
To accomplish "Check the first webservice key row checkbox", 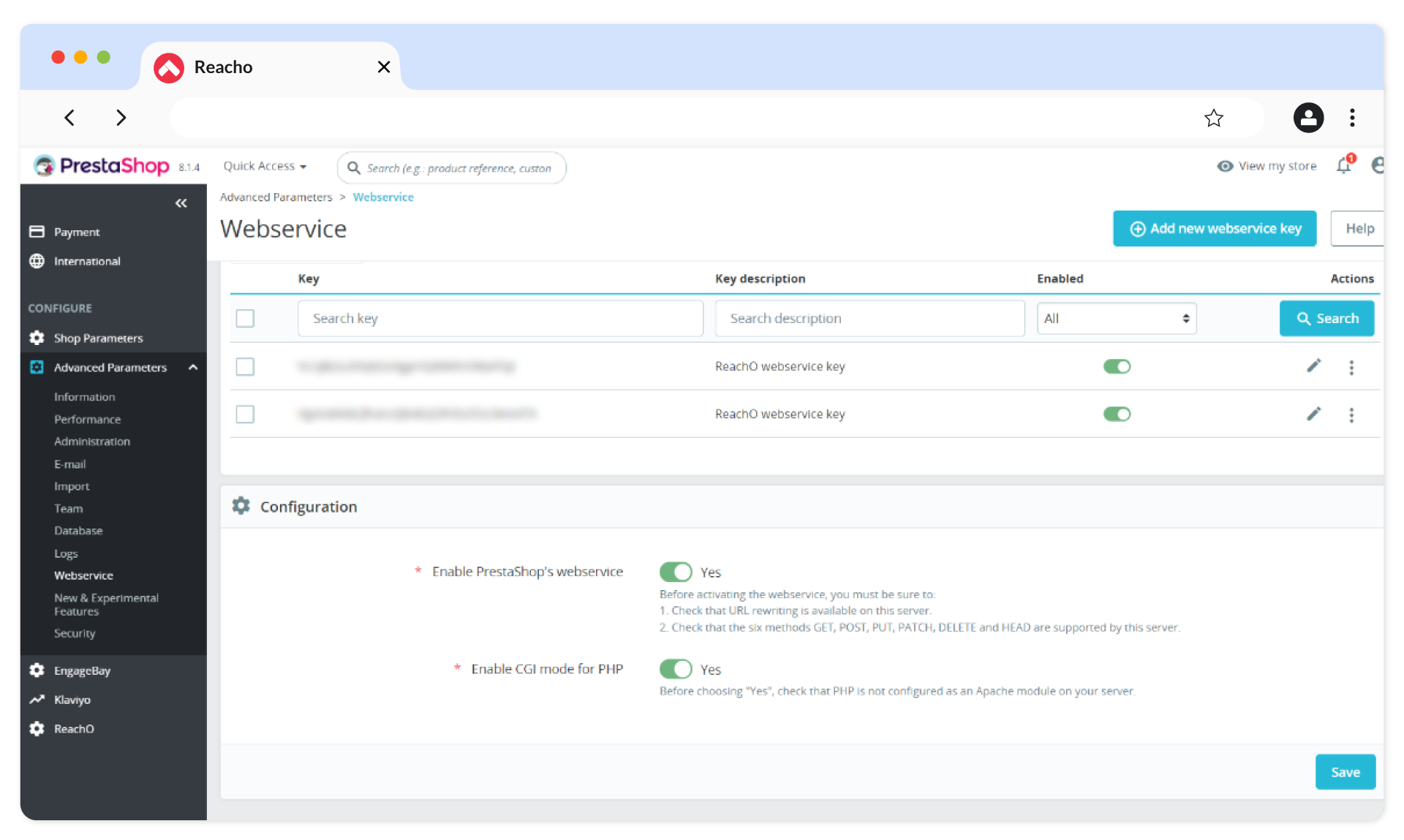I will (245, 366).
